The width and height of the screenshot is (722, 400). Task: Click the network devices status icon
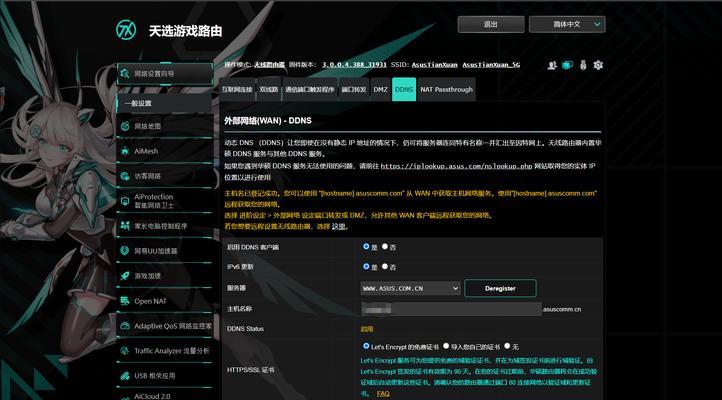click(x=567, y=65)
